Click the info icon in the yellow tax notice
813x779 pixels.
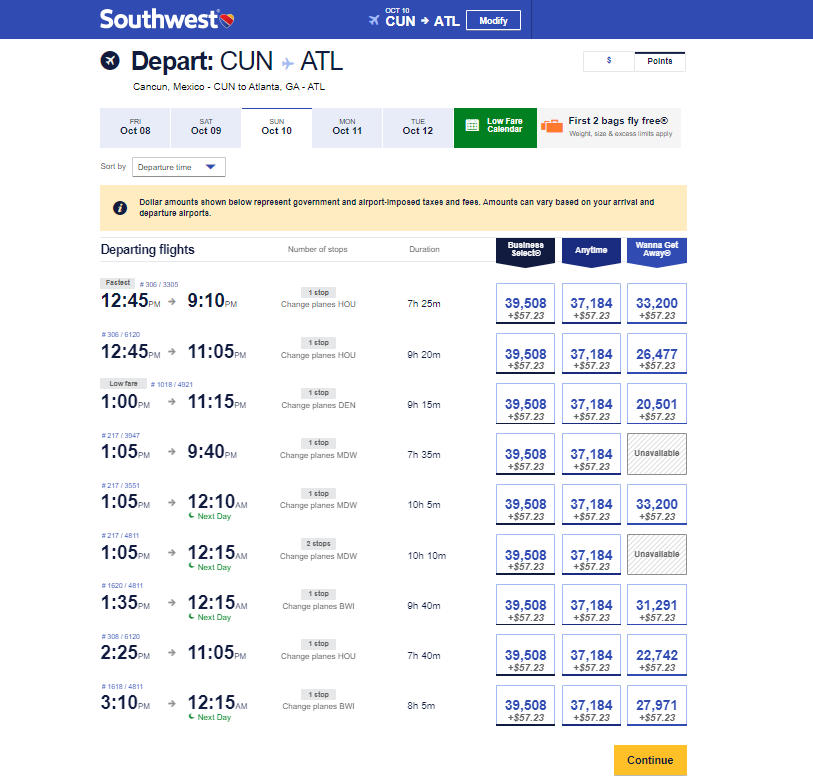coord(121,209)
